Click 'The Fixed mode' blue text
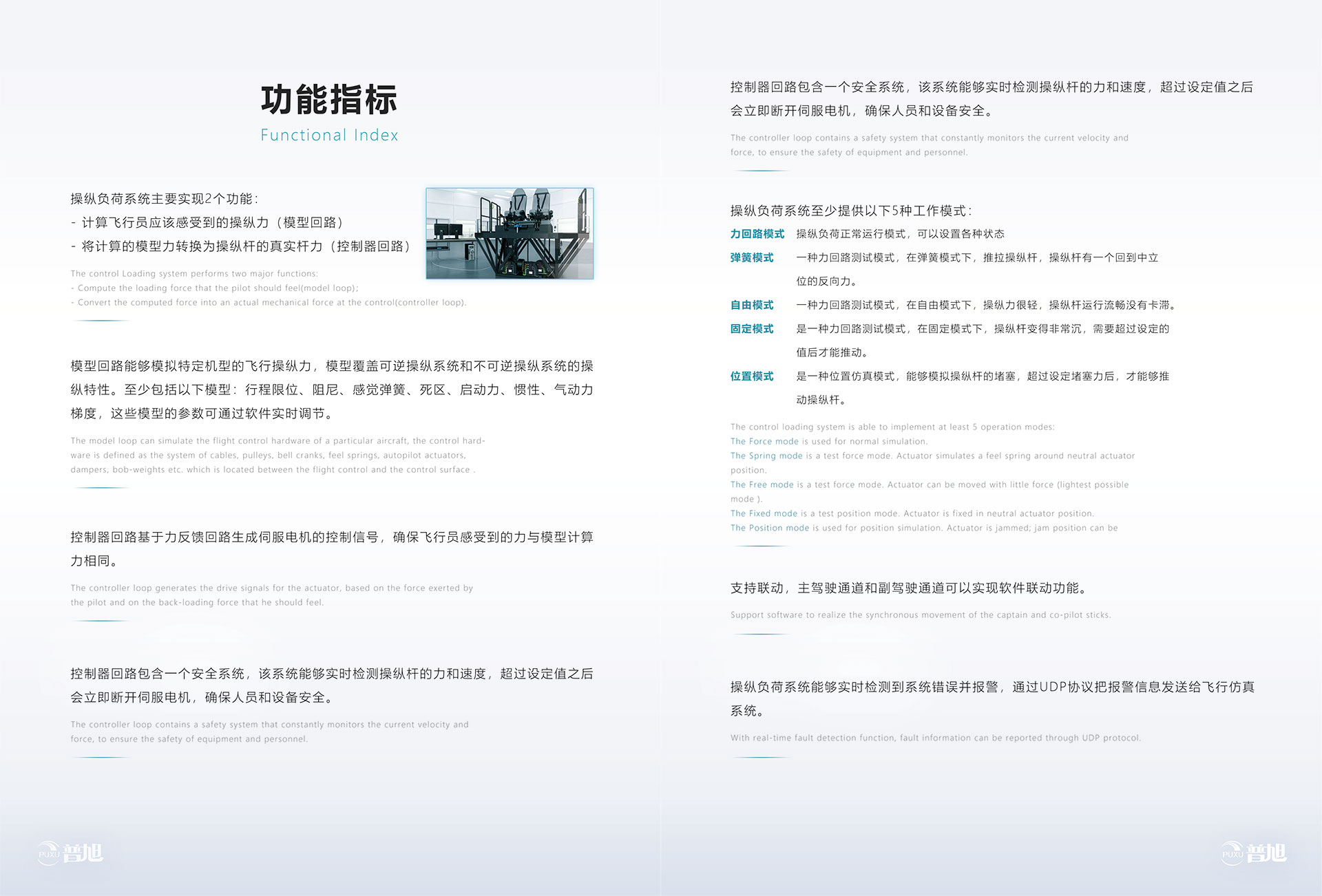Image resolution: width=1322 pixels, height=896 pixels. pyautogui.click(x=764, y=514)
